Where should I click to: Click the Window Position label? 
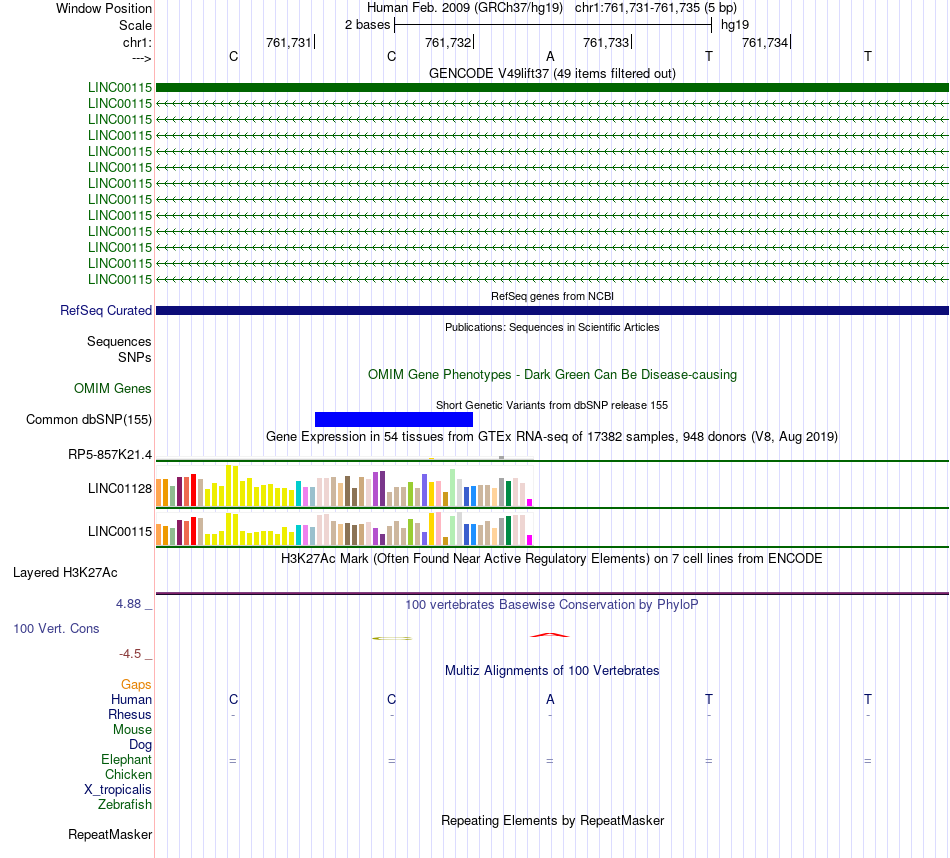[104, 8]
